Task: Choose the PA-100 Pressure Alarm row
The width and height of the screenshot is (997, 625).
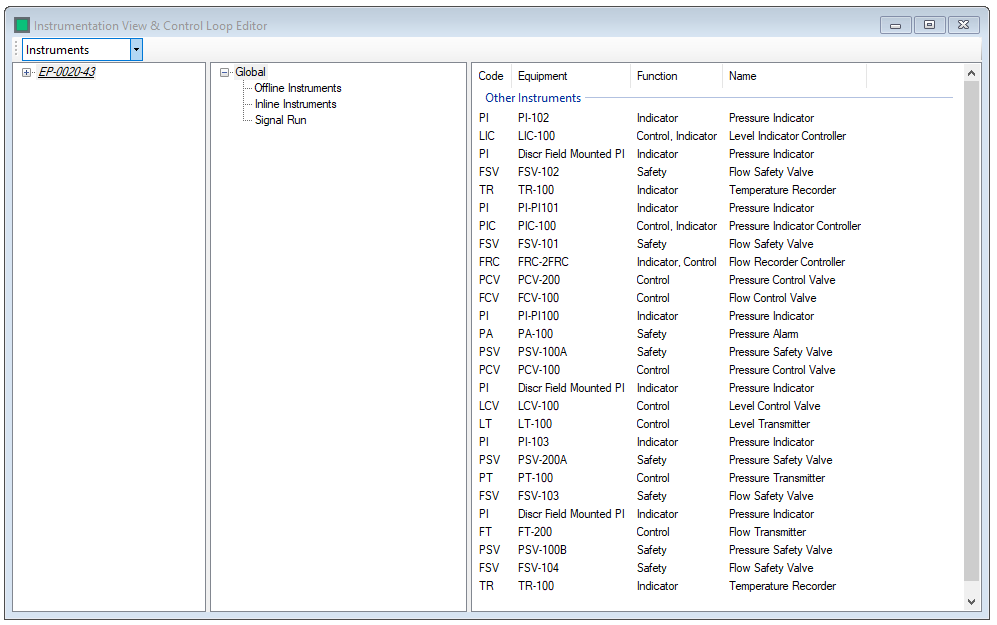Action: point(535,334)
